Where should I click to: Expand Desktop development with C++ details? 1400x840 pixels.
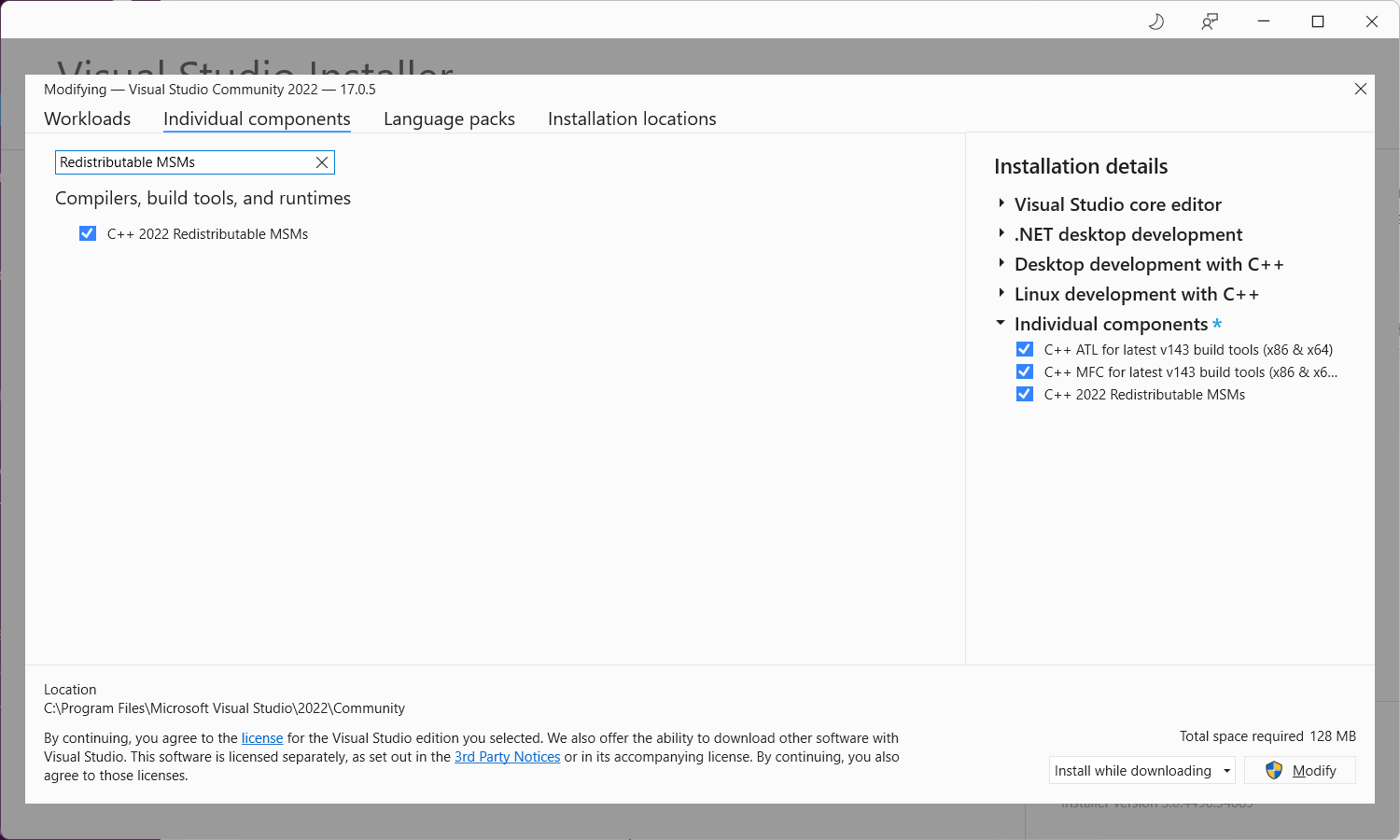1001,263
